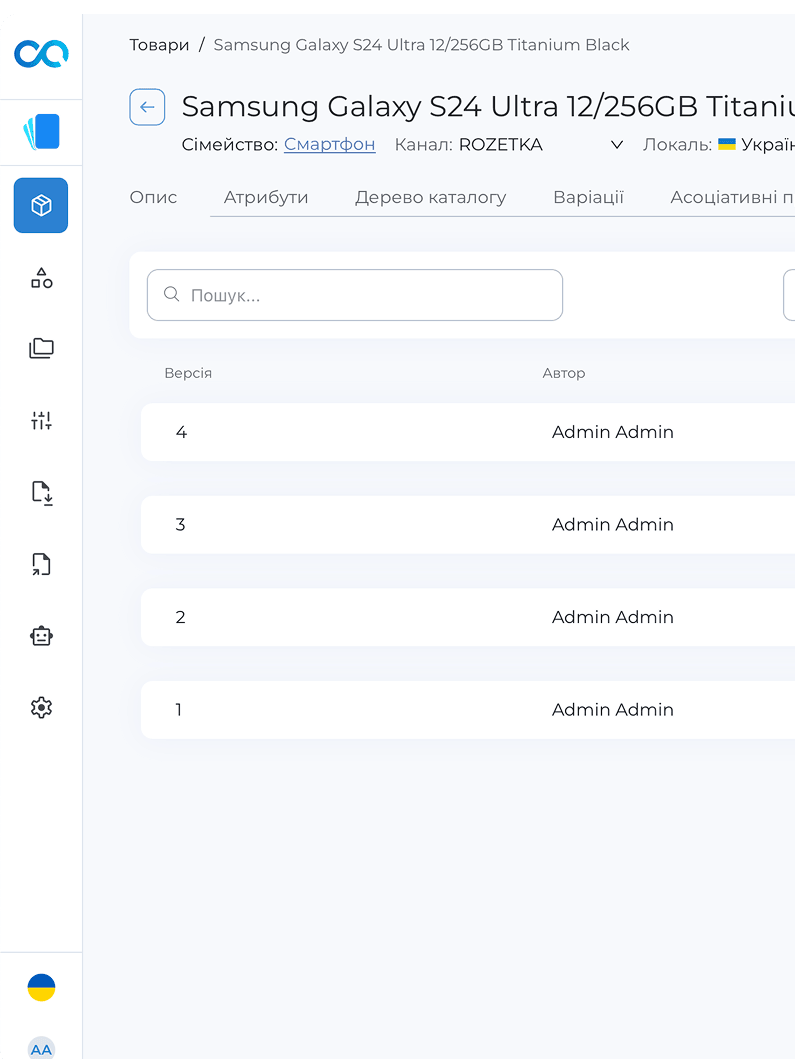Click the infinity logo in the sidebar

click(41, 54)
